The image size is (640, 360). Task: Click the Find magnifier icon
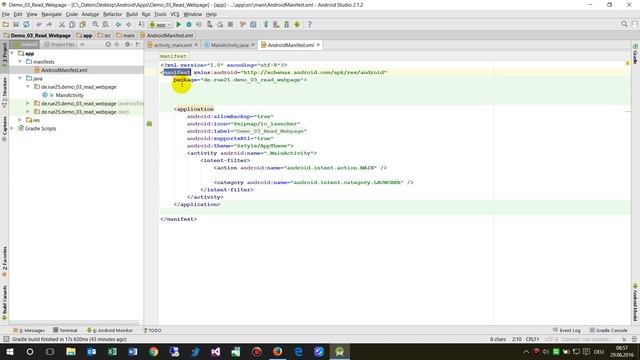(95, 24)
